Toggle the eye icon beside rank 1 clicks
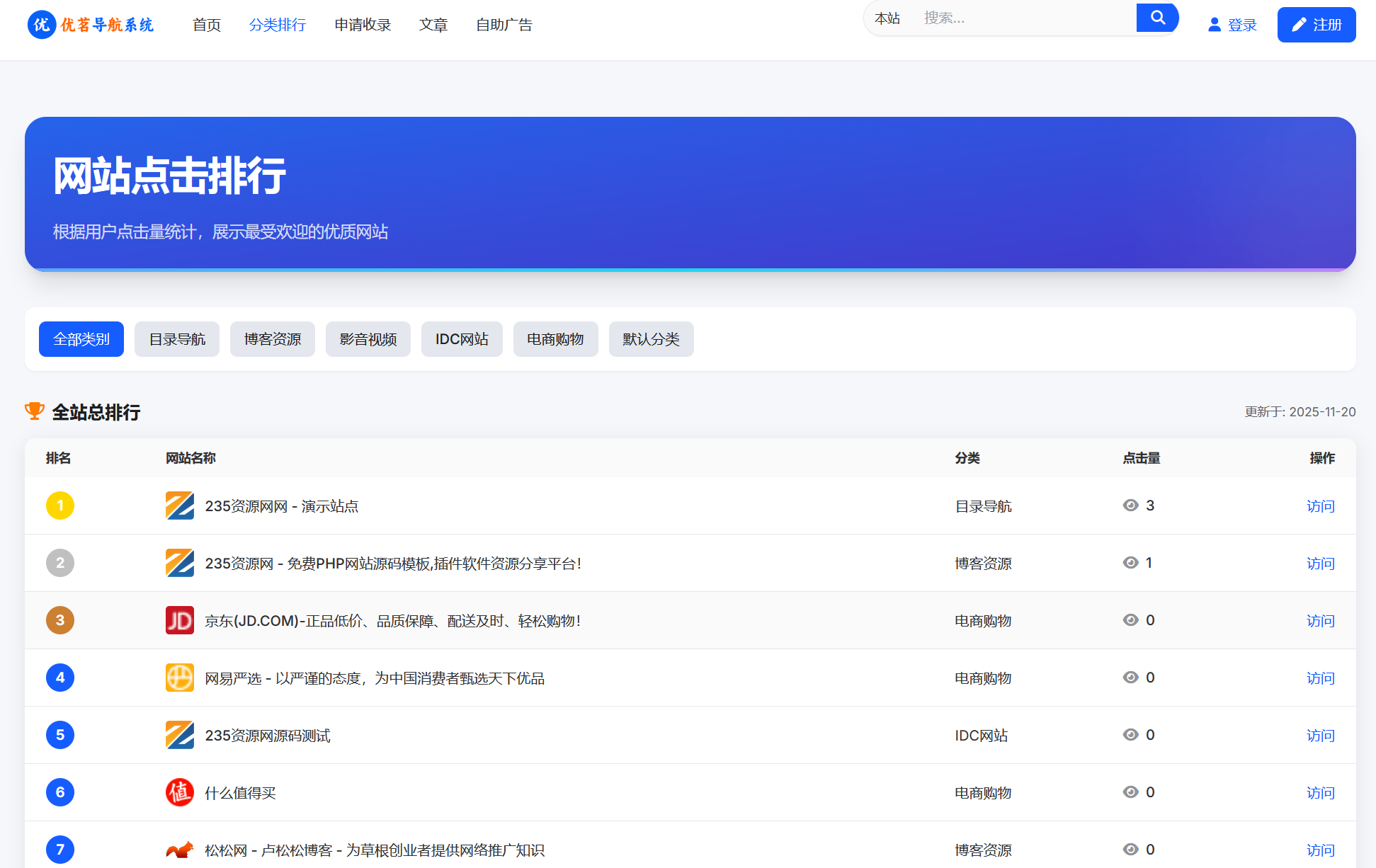The height and width of the screenshot is (868, 1376). tap(1130, 506)
